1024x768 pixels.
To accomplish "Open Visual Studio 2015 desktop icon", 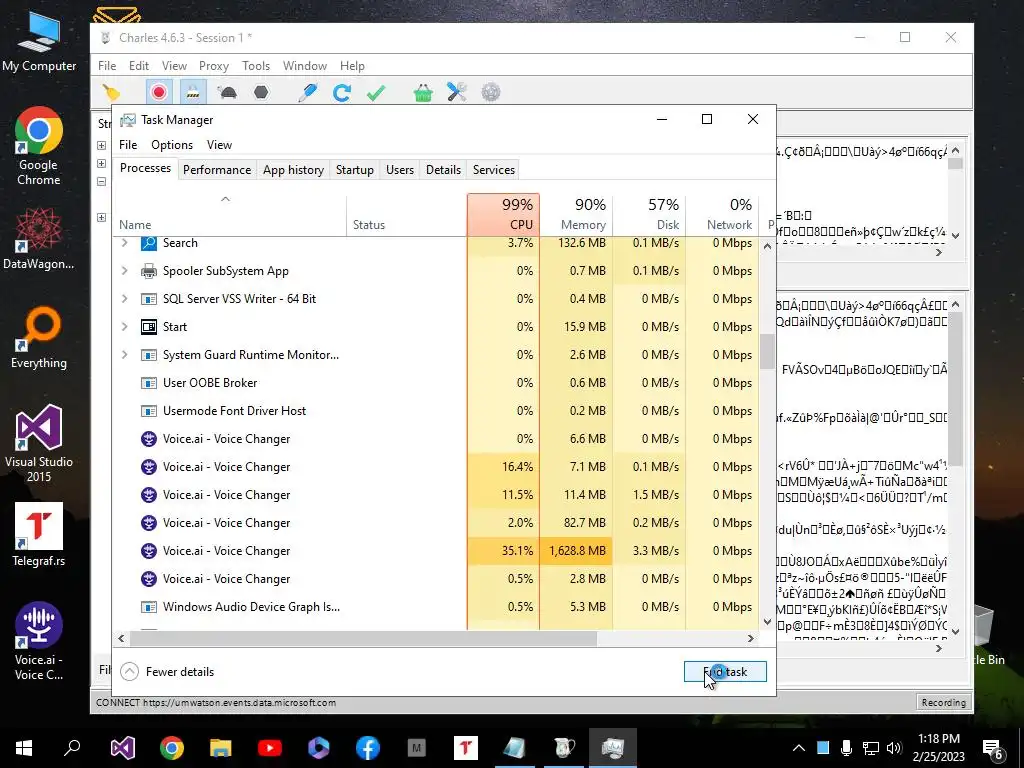I will click(39, 443).
